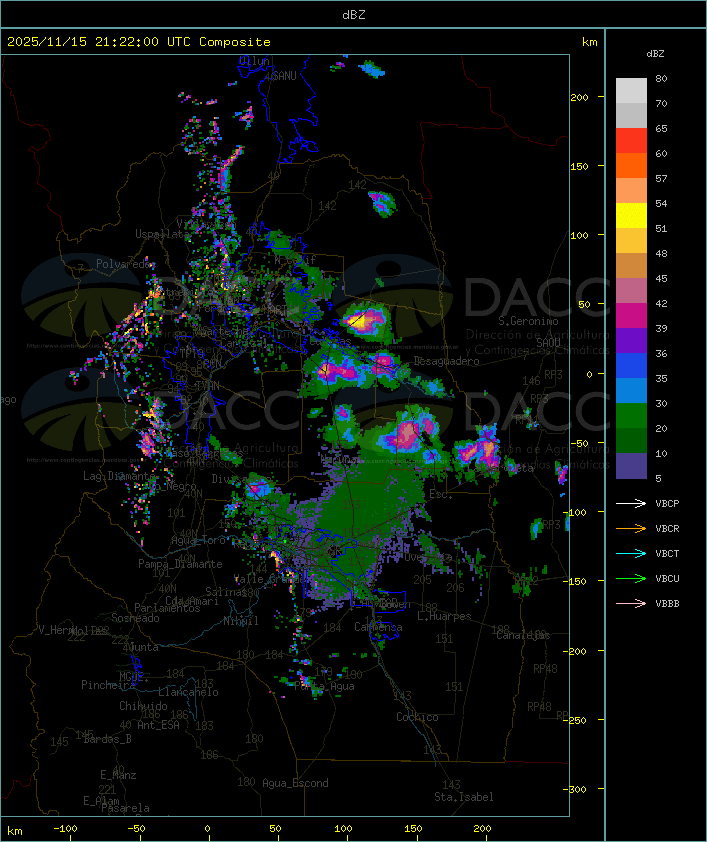The image size is (707, 842).
Task: Click the Pasarela map label
Action: pyautogui.click(x=125, y=808)
